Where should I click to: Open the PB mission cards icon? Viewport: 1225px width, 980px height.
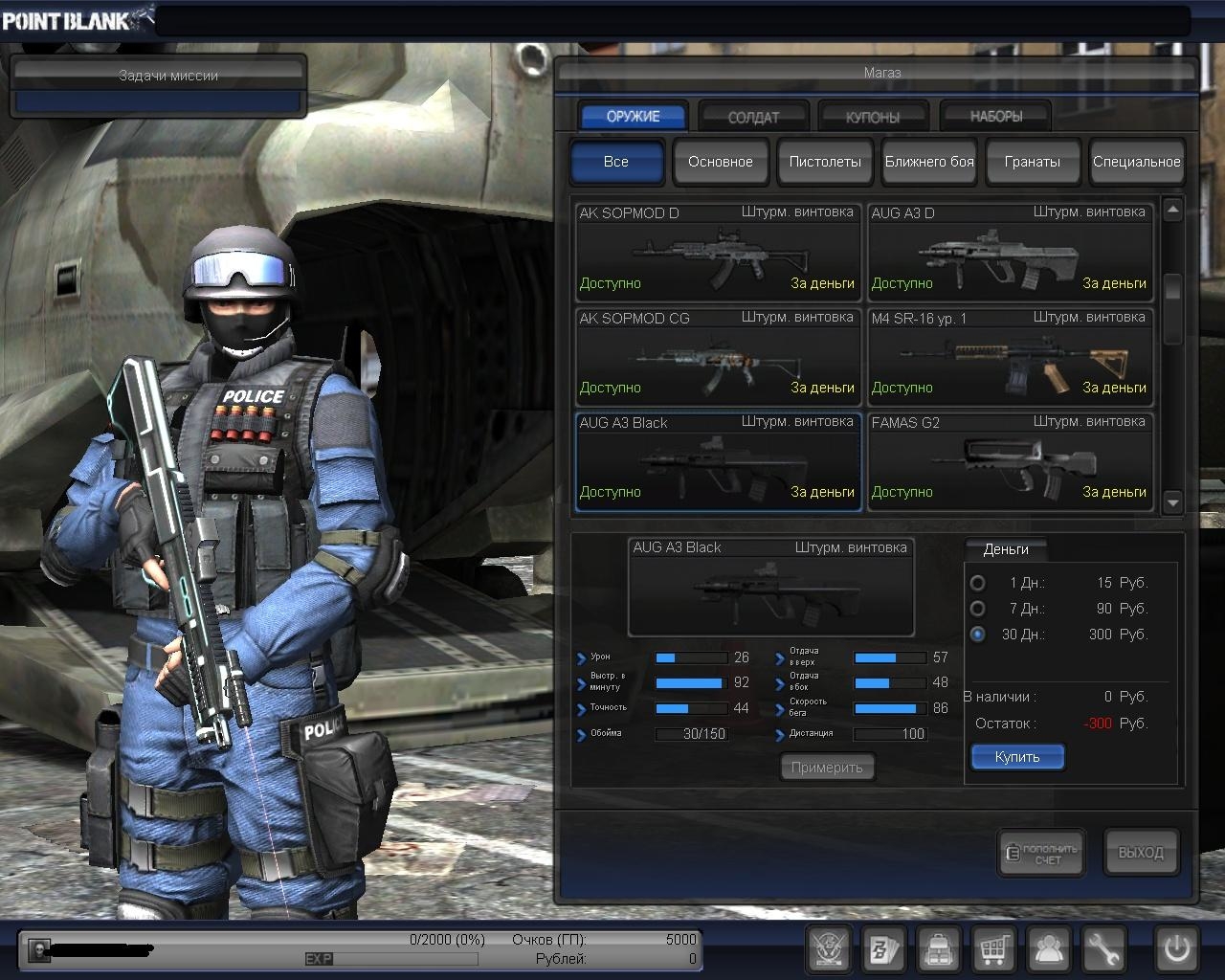pos(883,949)
